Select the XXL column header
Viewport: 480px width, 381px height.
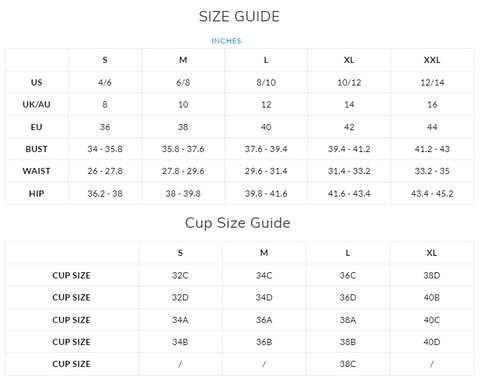pos(432,60)
